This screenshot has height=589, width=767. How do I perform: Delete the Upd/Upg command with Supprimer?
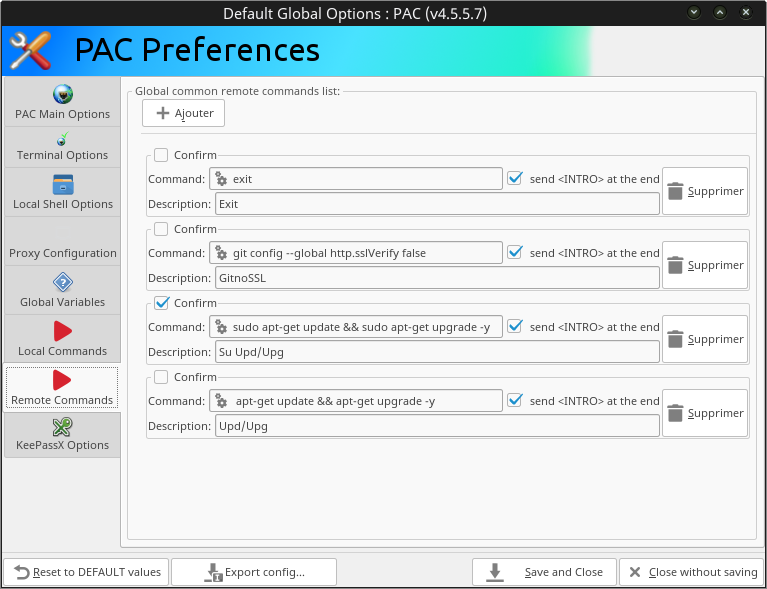705,413
